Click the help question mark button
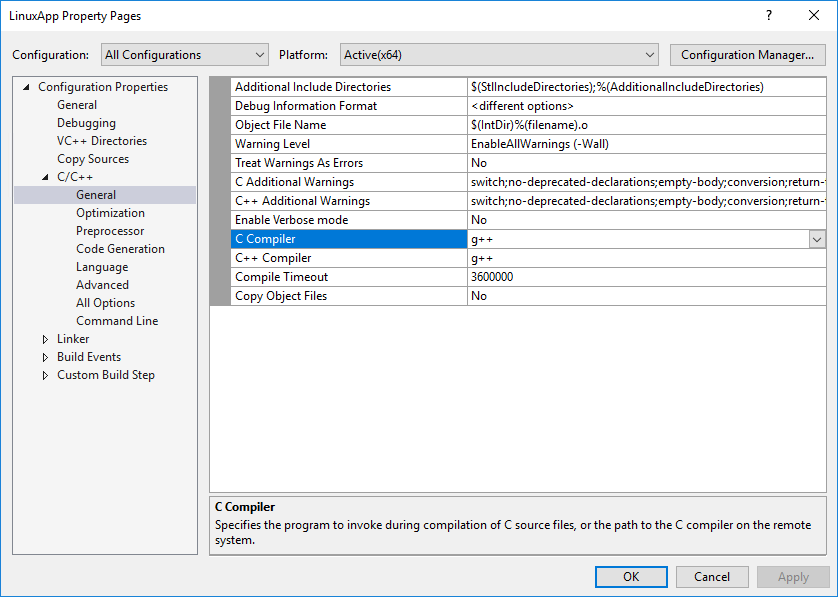838x597 pixels. (769, 15)
